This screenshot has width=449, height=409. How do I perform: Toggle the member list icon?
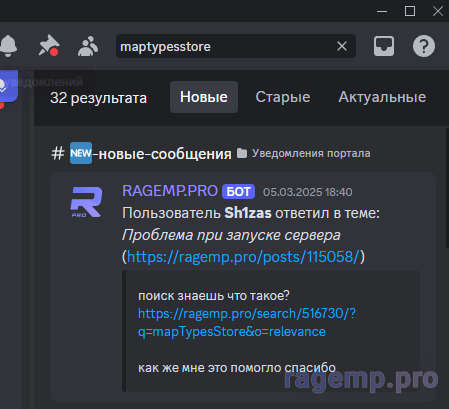[x=88, y=46]
